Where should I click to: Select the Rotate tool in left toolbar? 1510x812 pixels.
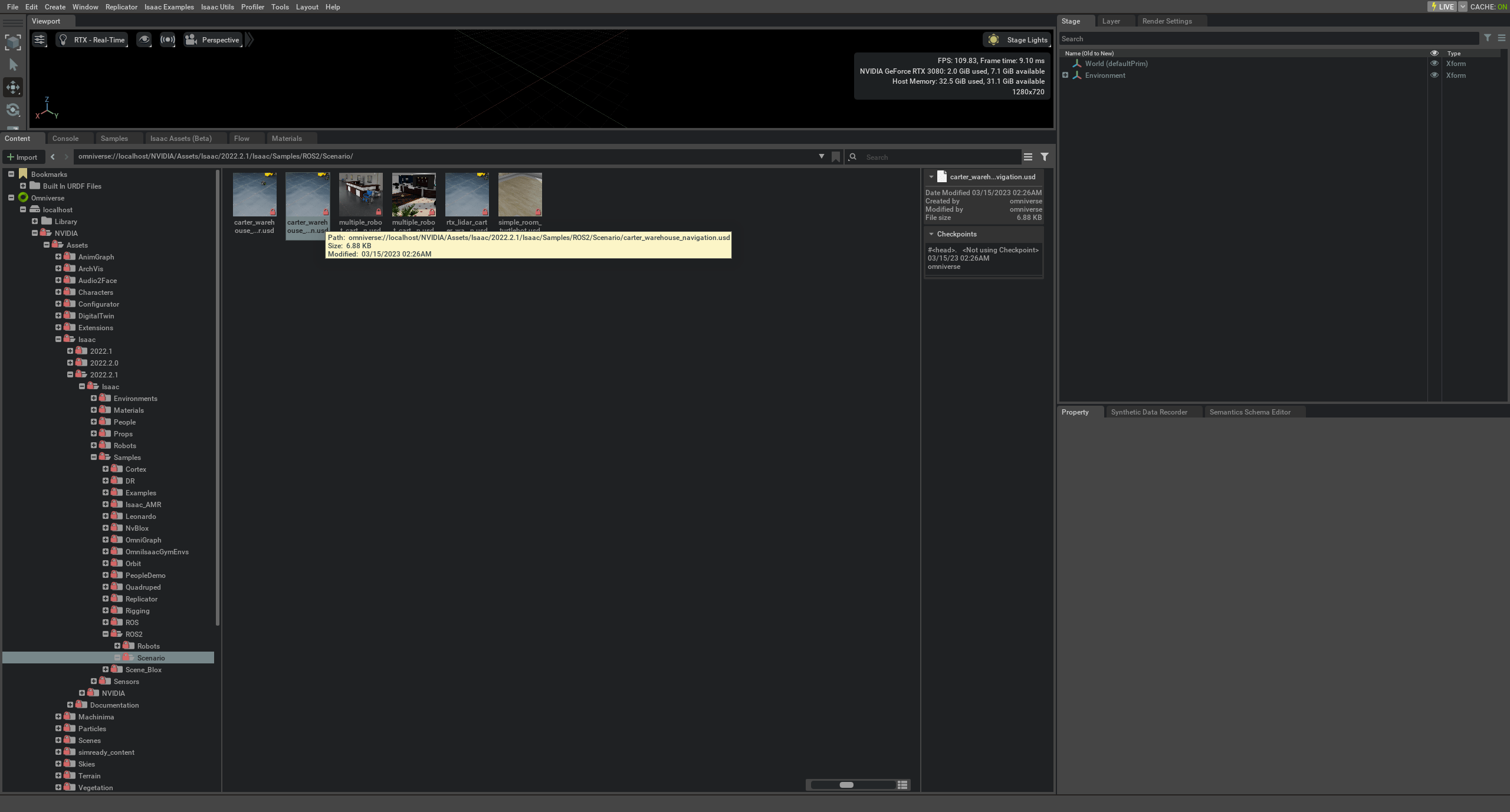pyautogui.click(x=13, y=110)
